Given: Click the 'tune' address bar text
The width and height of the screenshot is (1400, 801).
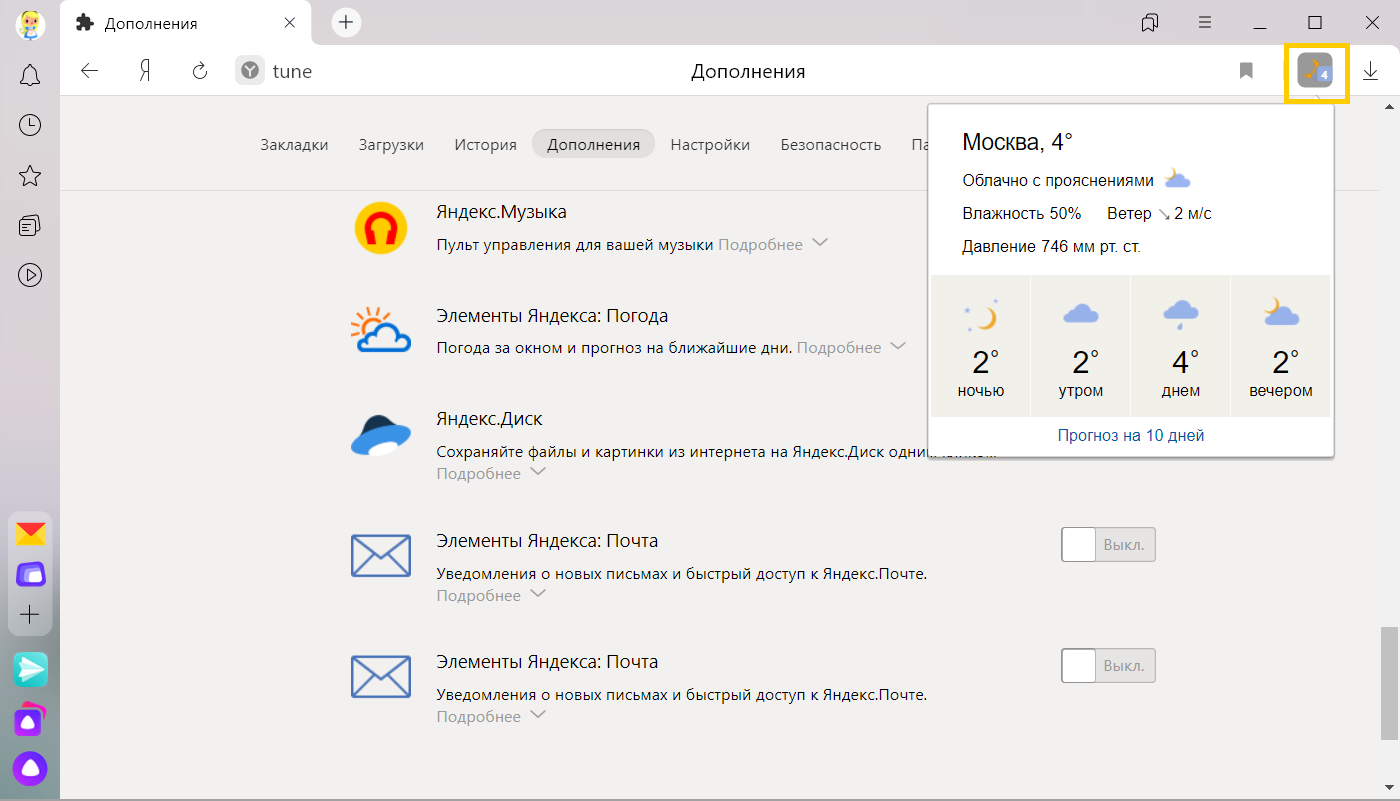Looking at the screenshot, I should [x=292, y=71].
